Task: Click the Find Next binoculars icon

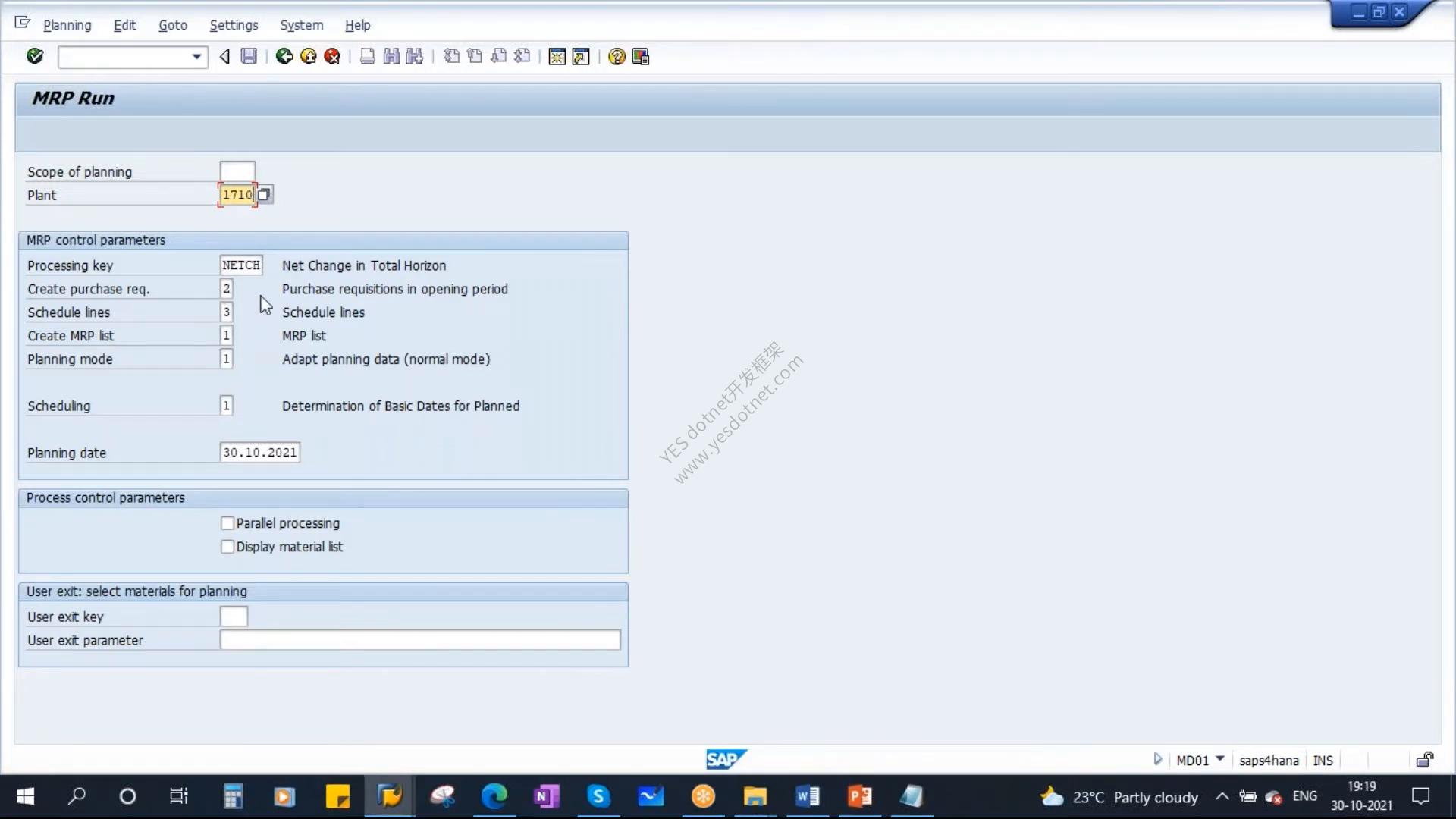Action: pos(415,56)
